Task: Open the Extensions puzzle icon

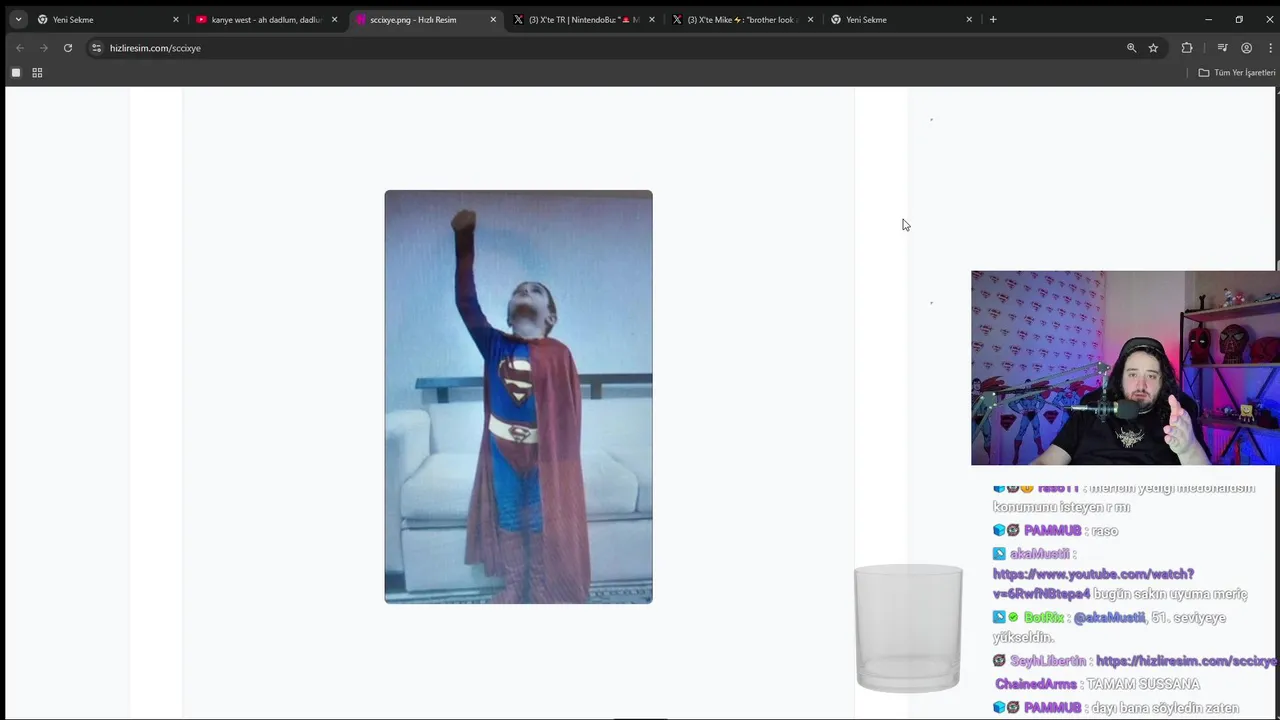Action: click(x=1187, y=48)
